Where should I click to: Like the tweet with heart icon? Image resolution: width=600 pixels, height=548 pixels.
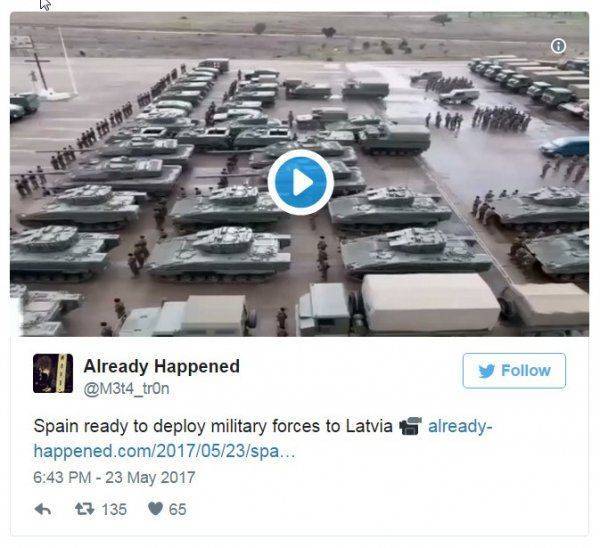155,509
